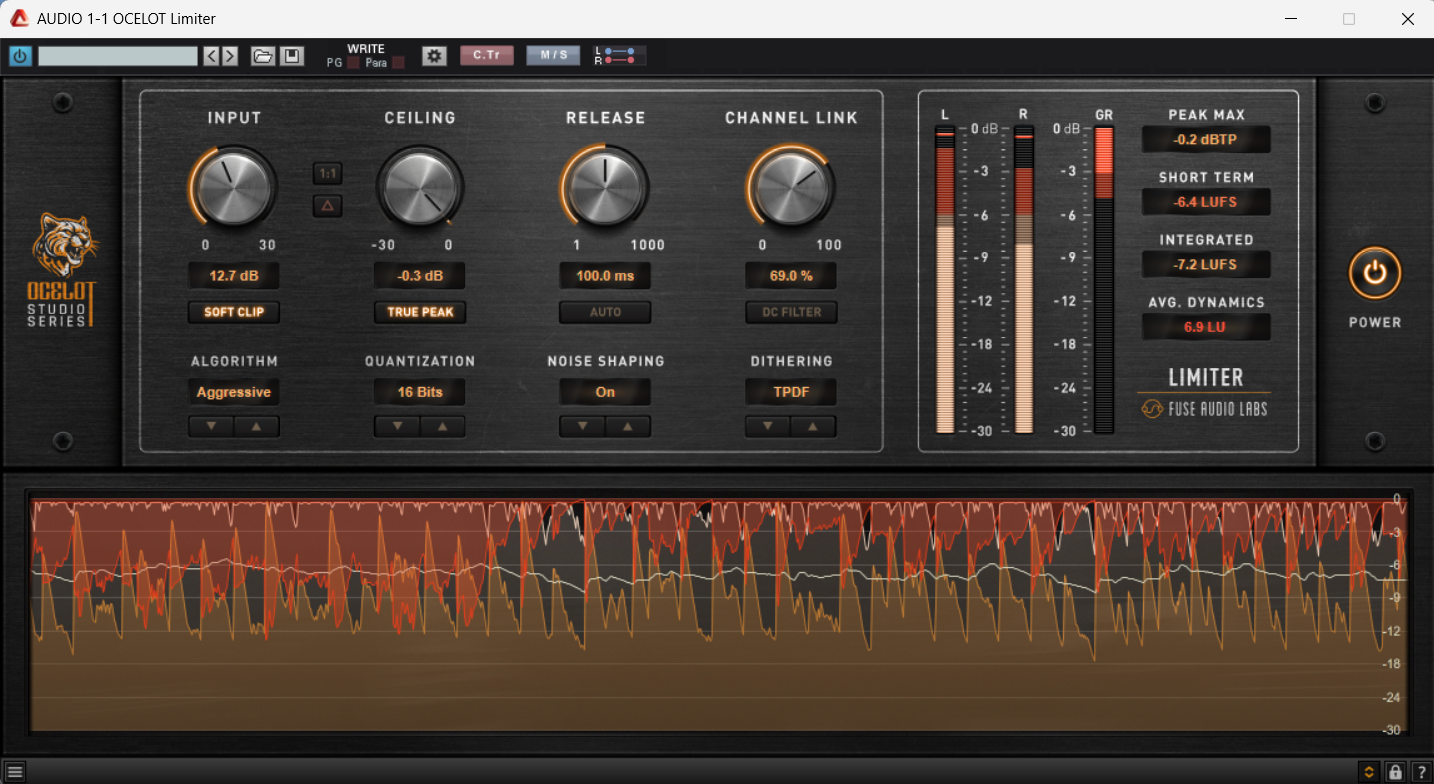Viewport: 1434px width, 784px height.
Task: Reset the PEAK MAX readout -0.2 dBTP
Action: click(x=1206, y=140)
